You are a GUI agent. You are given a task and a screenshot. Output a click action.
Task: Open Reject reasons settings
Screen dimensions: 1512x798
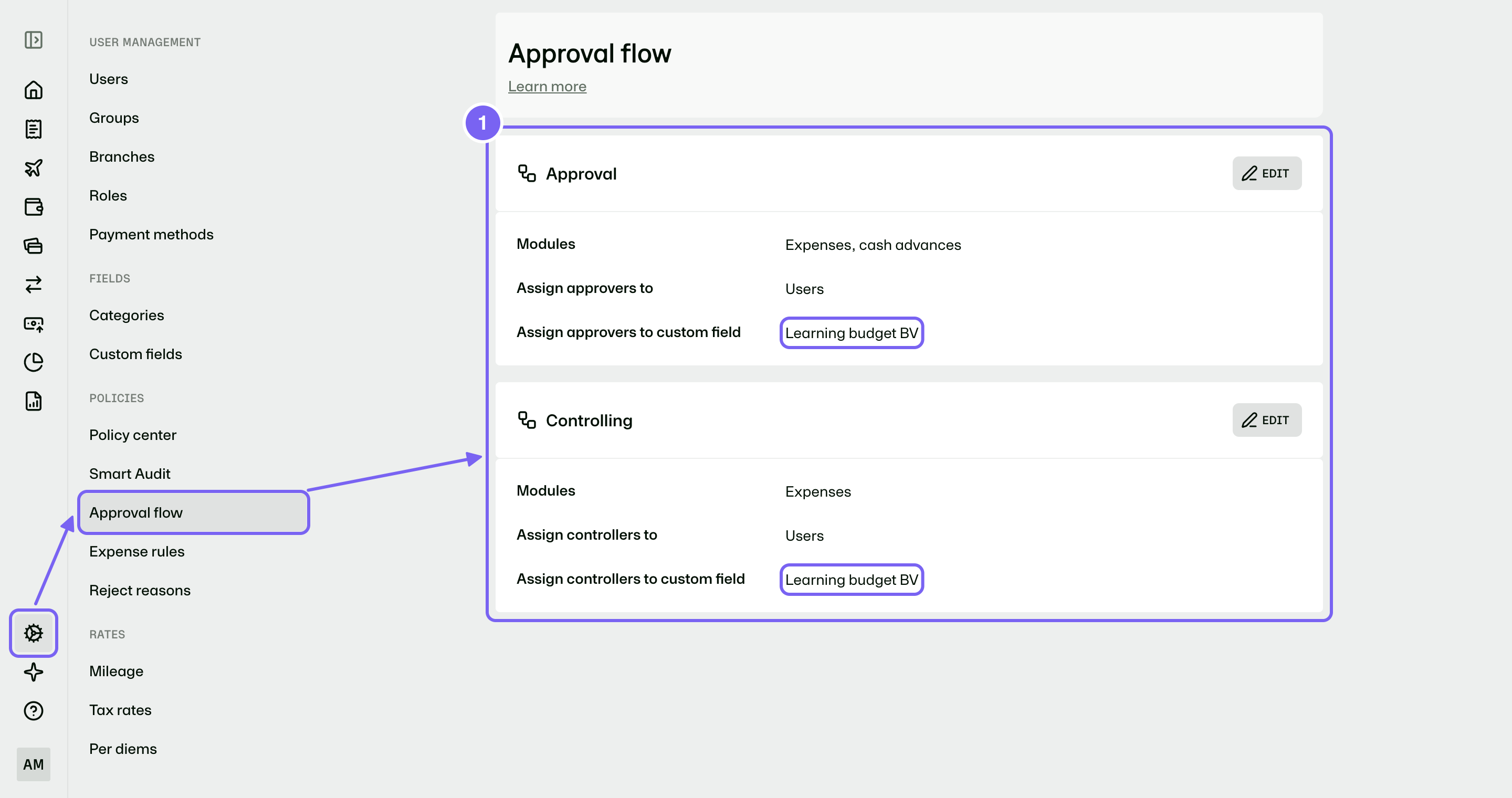point(140,590)
